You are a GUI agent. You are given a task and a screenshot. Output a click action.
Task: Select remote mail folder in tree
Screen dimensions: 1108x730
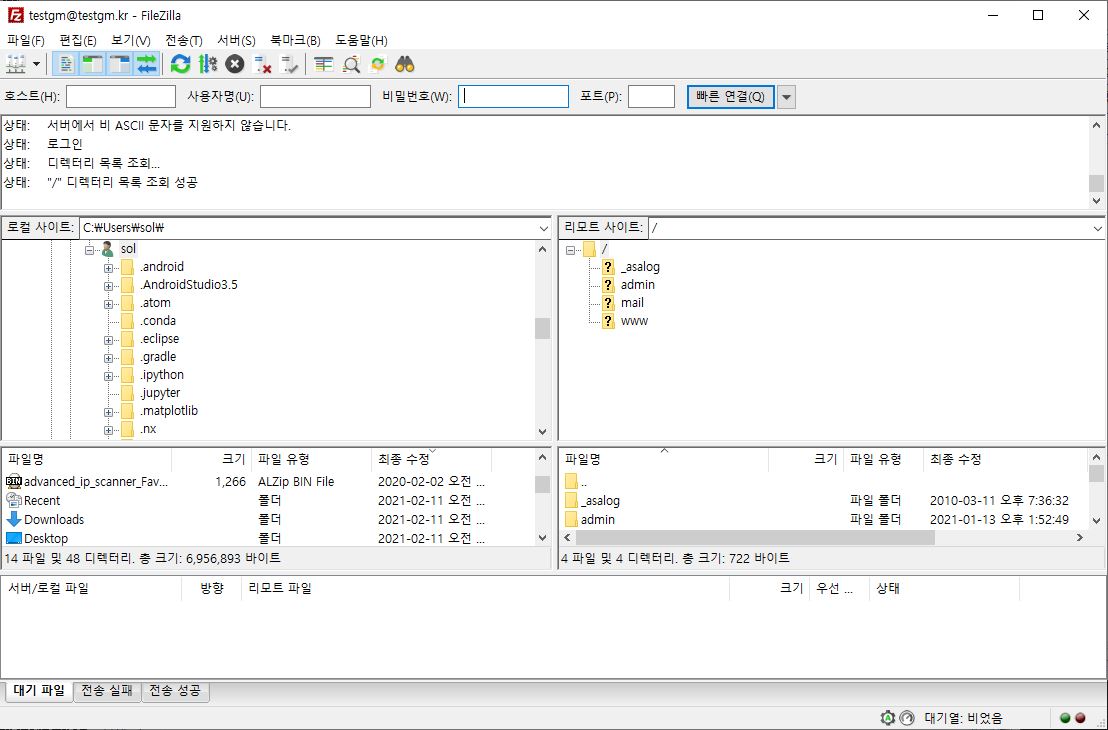[x=632, y=302]
